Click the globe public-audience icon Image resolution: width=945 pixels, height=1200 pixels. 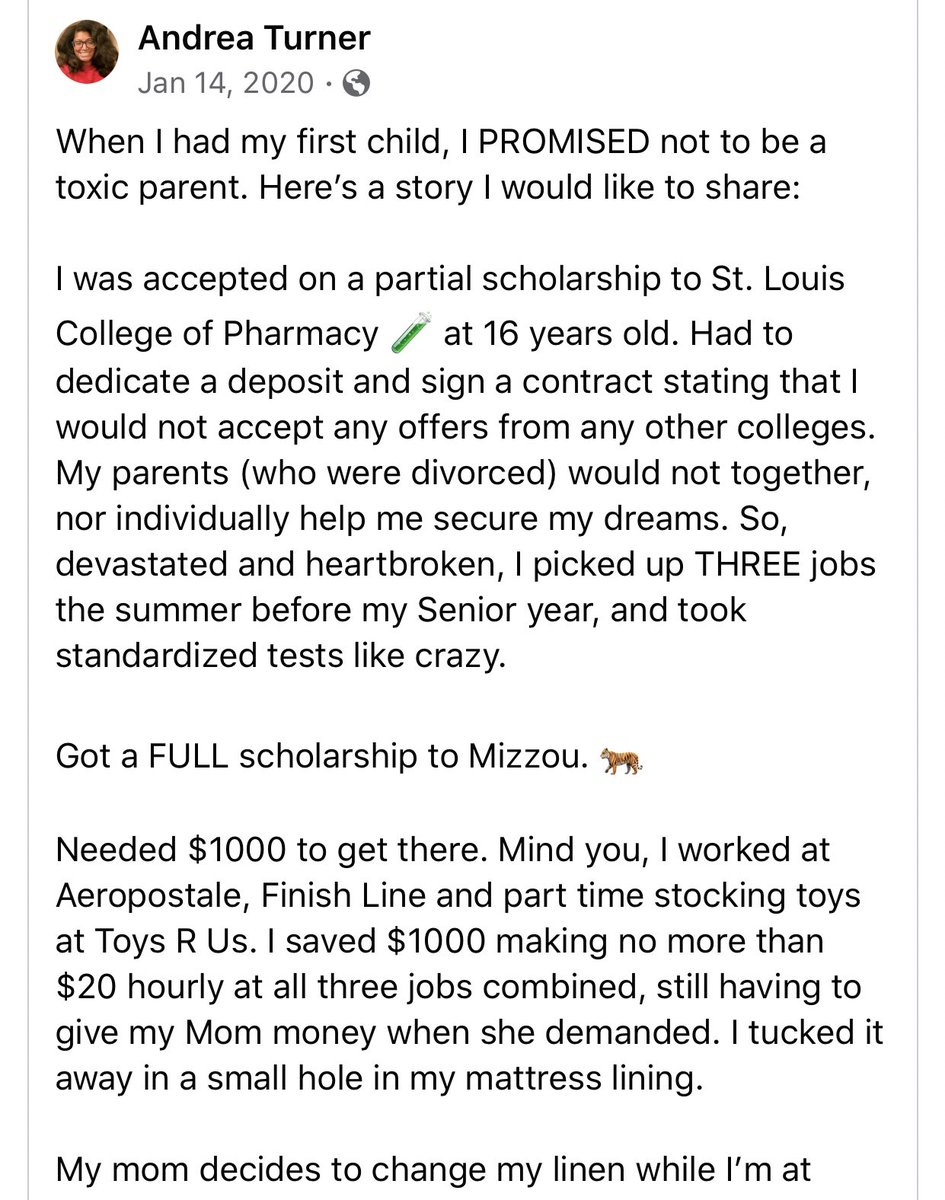coord(356,84)
